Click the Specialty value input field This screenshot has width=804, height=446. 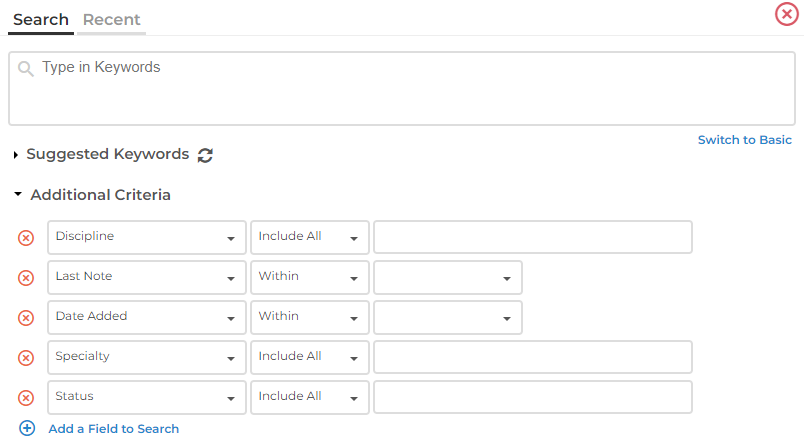pyautogui.click(x=532, y=357)
